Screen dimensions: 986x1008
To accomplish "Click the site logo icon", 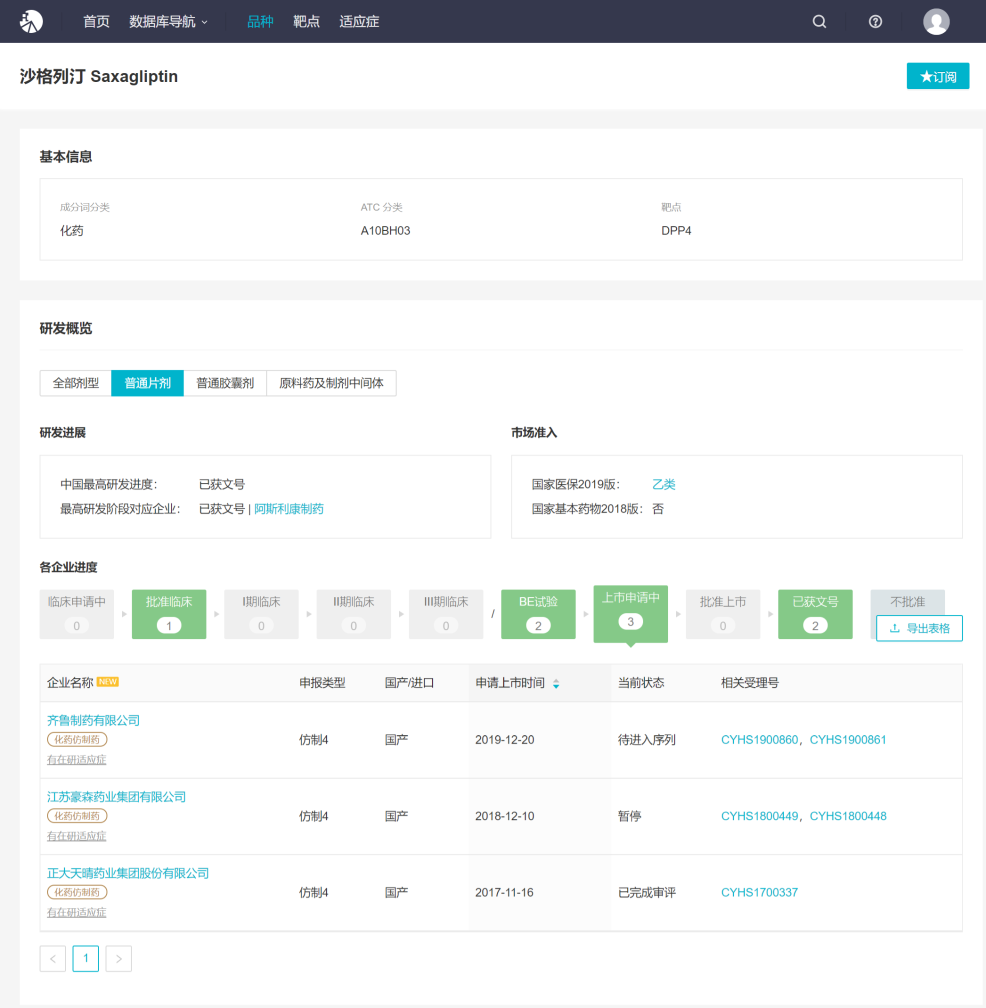I will coord(32,21).
